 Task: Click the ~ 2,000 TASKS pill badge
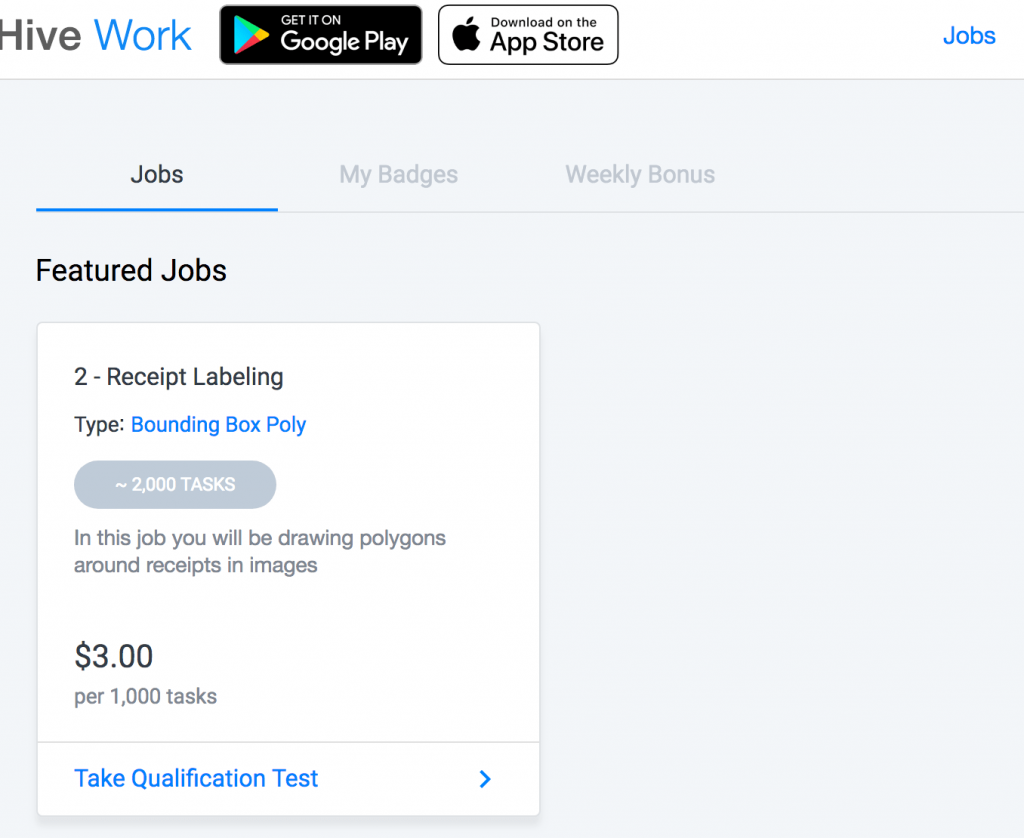pyautogui.click(x=175, y=485)
